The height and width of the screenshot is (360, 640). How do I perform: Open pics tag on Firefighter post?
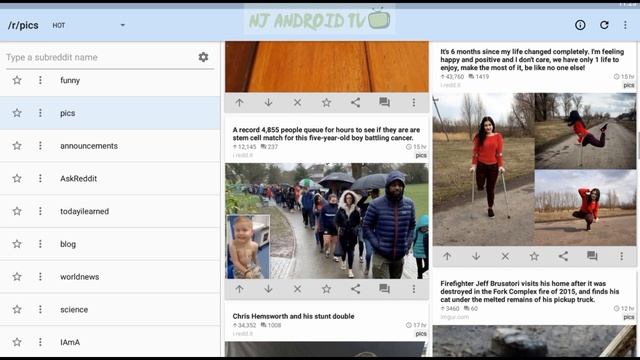(x=629, y=317)
